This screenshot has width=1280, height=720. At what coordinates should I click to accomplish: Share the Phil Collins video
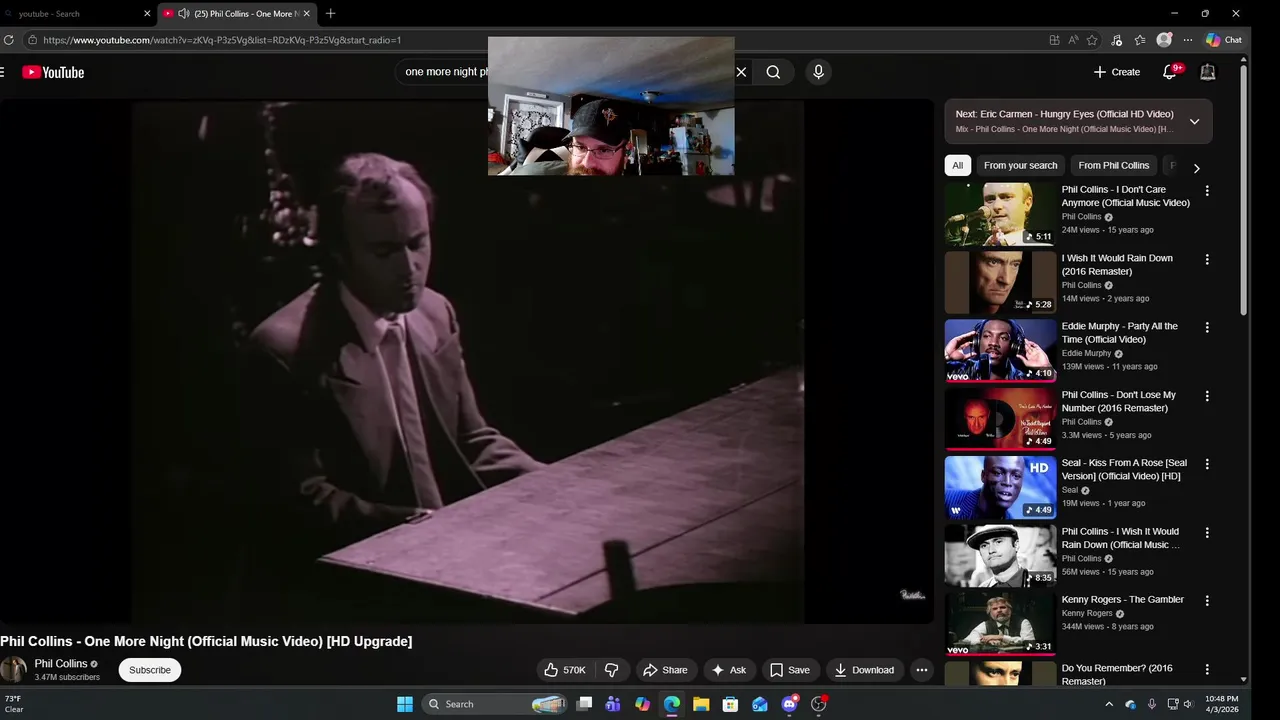tap(665, 670)
